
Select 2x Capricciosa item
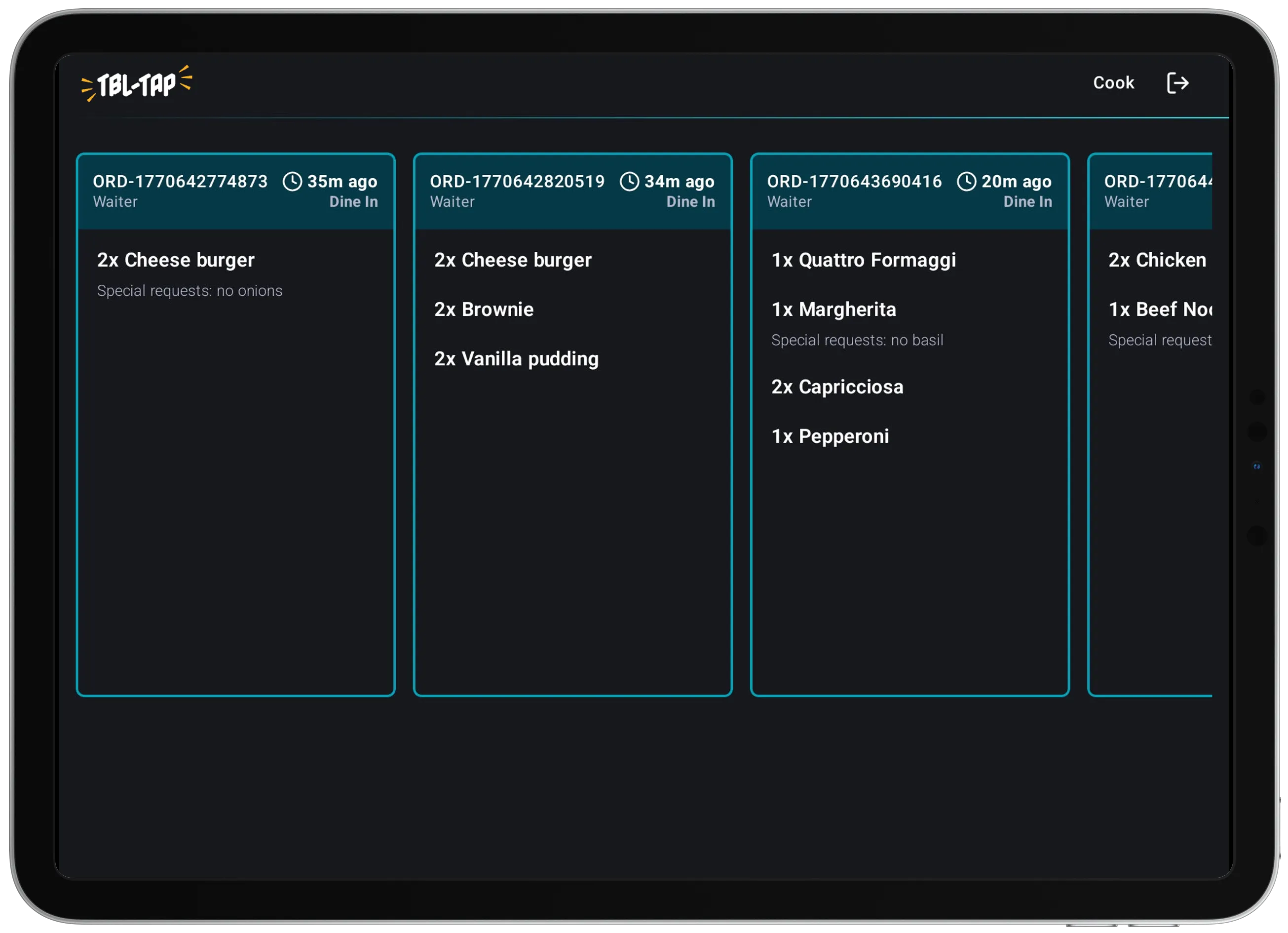pos(837,387)
